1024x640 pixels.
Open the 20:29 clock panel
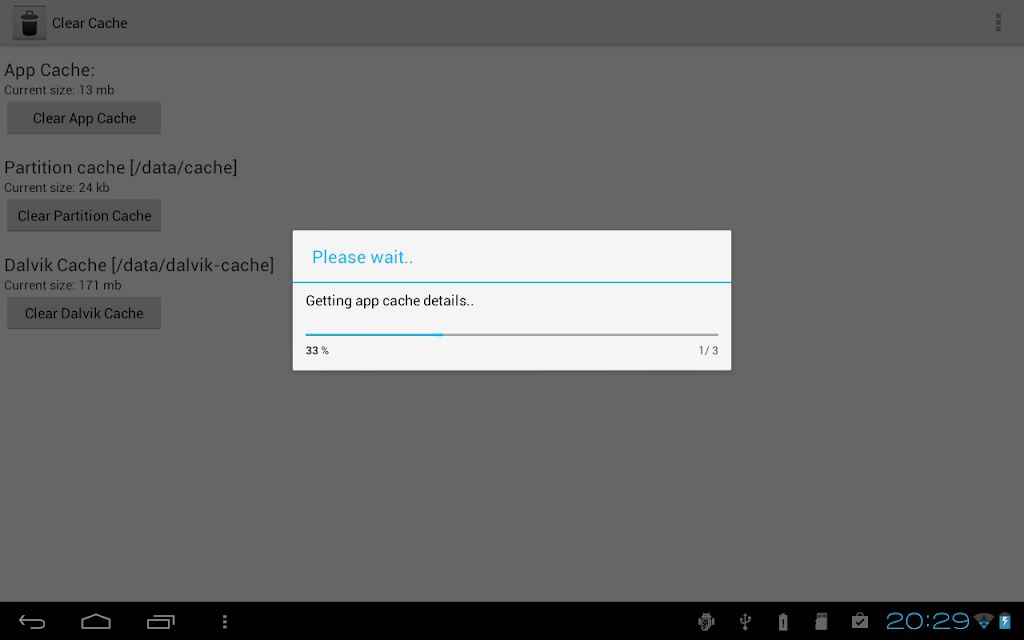927,621
